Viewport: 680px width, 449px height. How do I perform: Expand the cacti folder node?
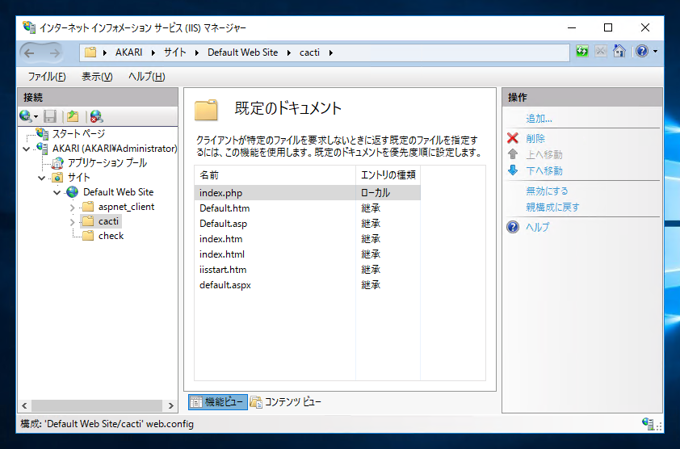tap(72, 222)
